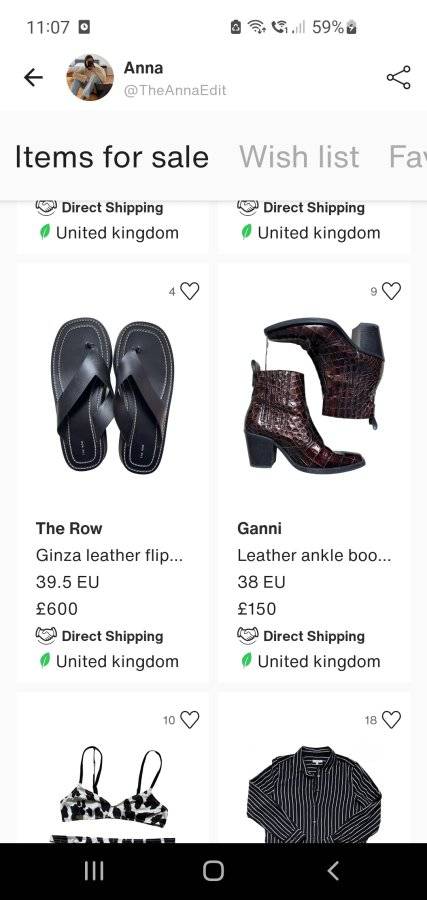427x900 pixels.
Task: Tap the Android home navigation button
Action: pyautogui.click(x=213, y=871)
